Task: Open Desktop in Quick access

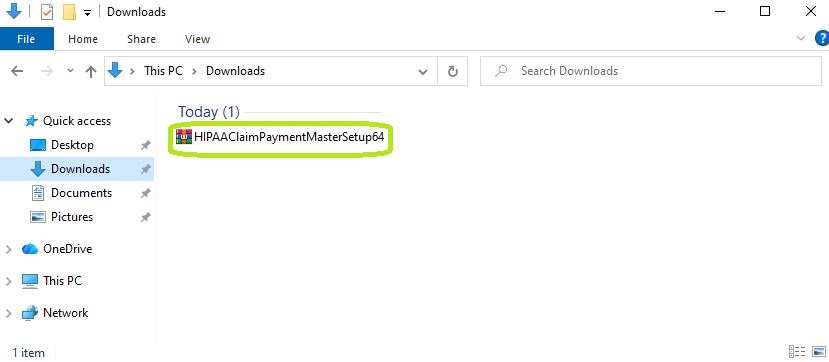Action: (72, 145)
